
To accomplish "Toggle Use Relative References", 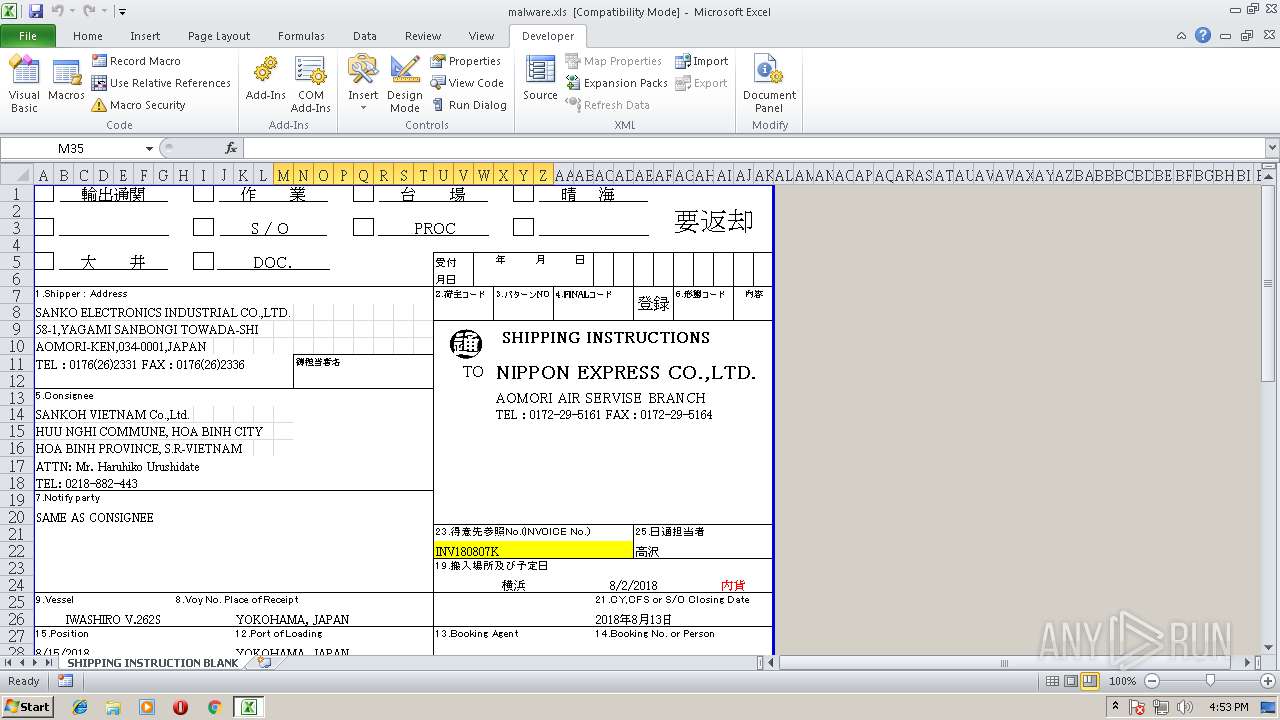I will tap(160, 83).
